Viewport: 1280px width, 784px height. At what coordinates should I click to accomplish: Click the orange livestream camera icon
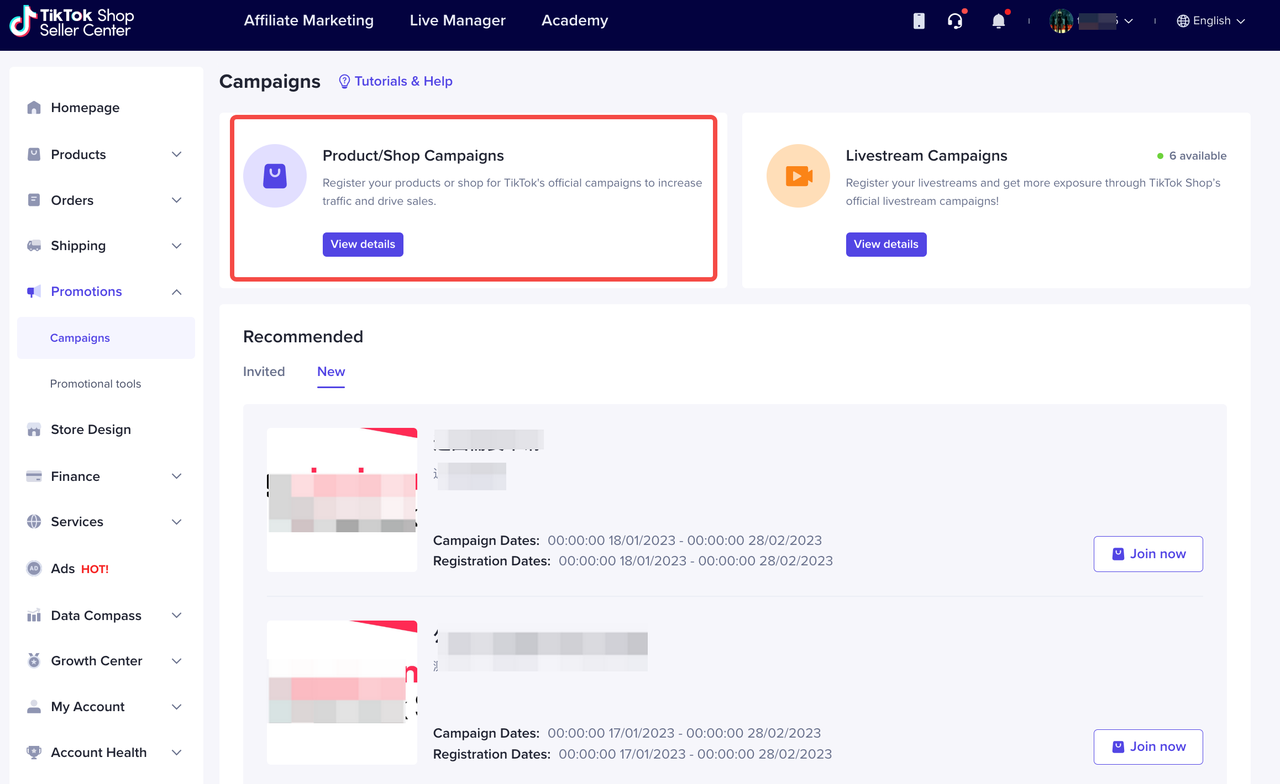point(798,176)
